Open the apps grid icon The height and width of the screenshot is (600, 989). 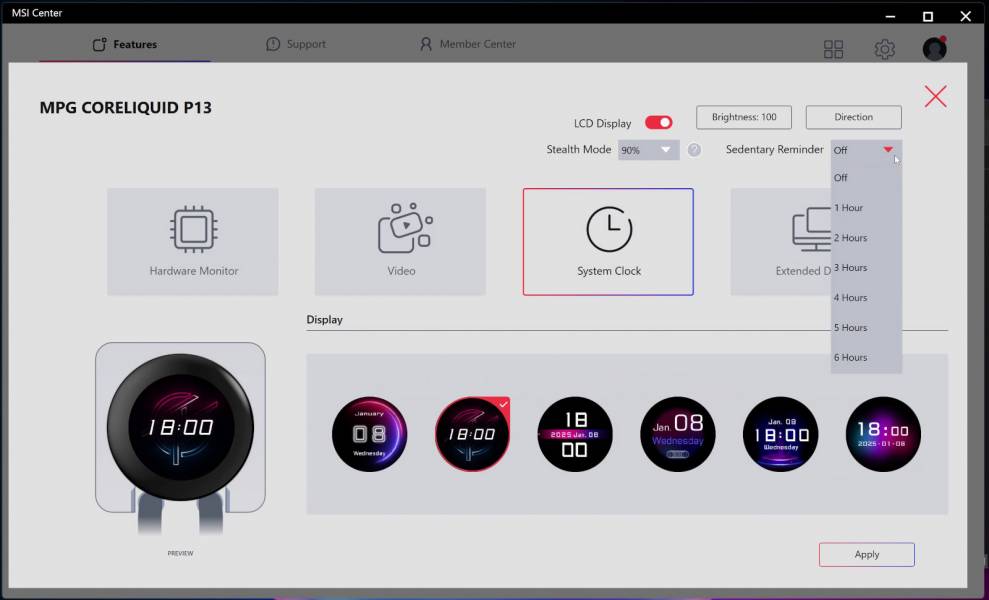pyautogui.click(x=833, y=49)
